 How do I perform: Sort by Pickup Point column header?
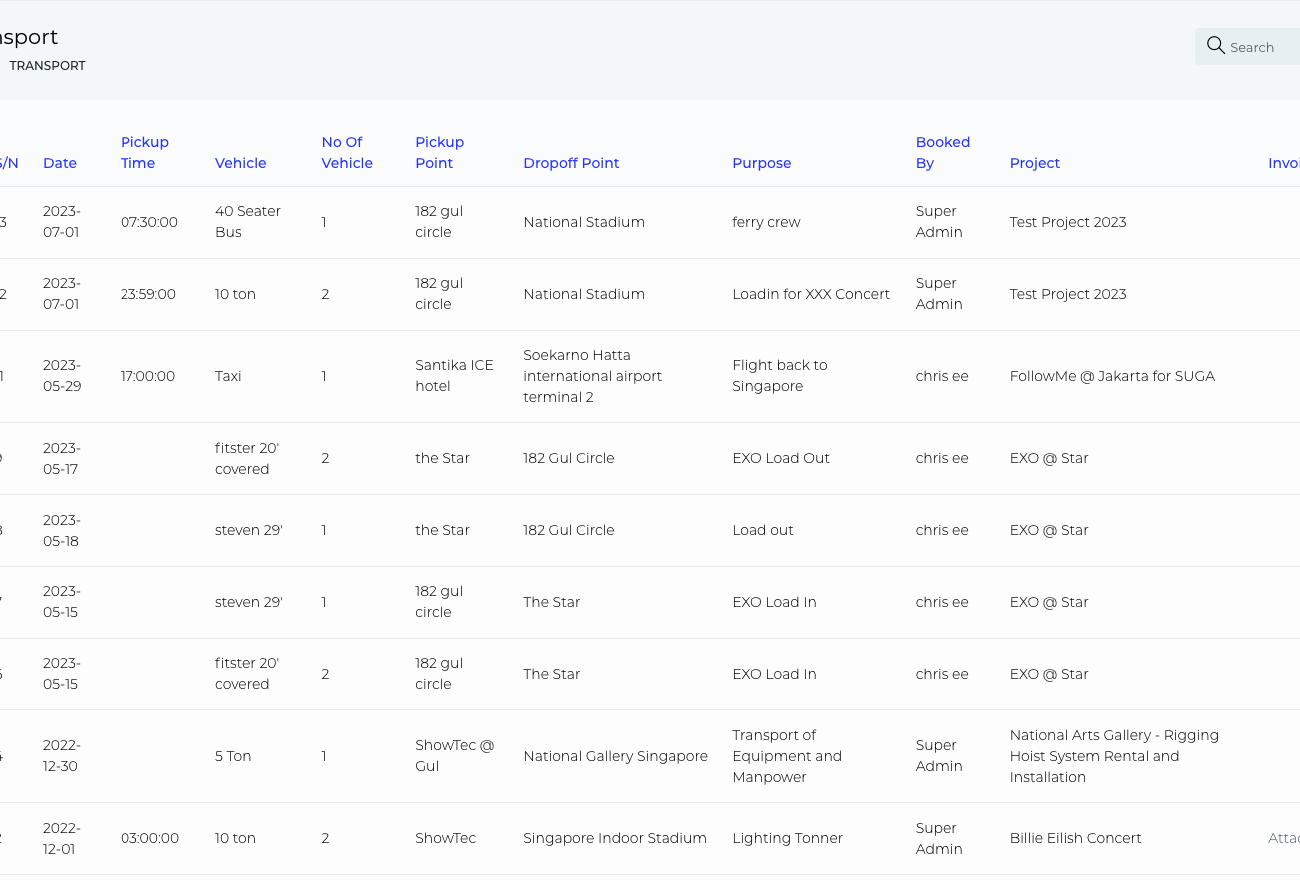[440, 153]
